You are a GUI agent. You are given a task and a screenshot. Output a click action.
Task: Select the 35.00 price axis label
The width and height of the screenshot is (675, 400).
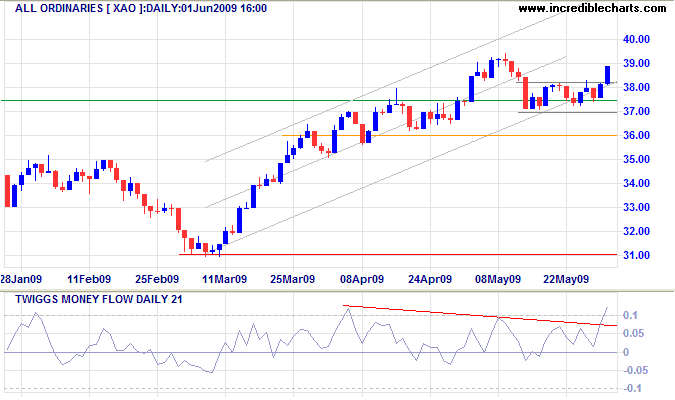[x=636, y=159]
